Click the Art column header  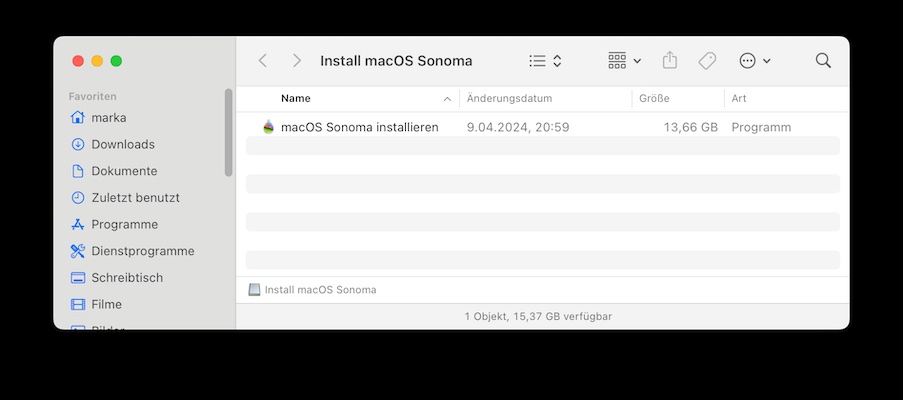(739, 99)
